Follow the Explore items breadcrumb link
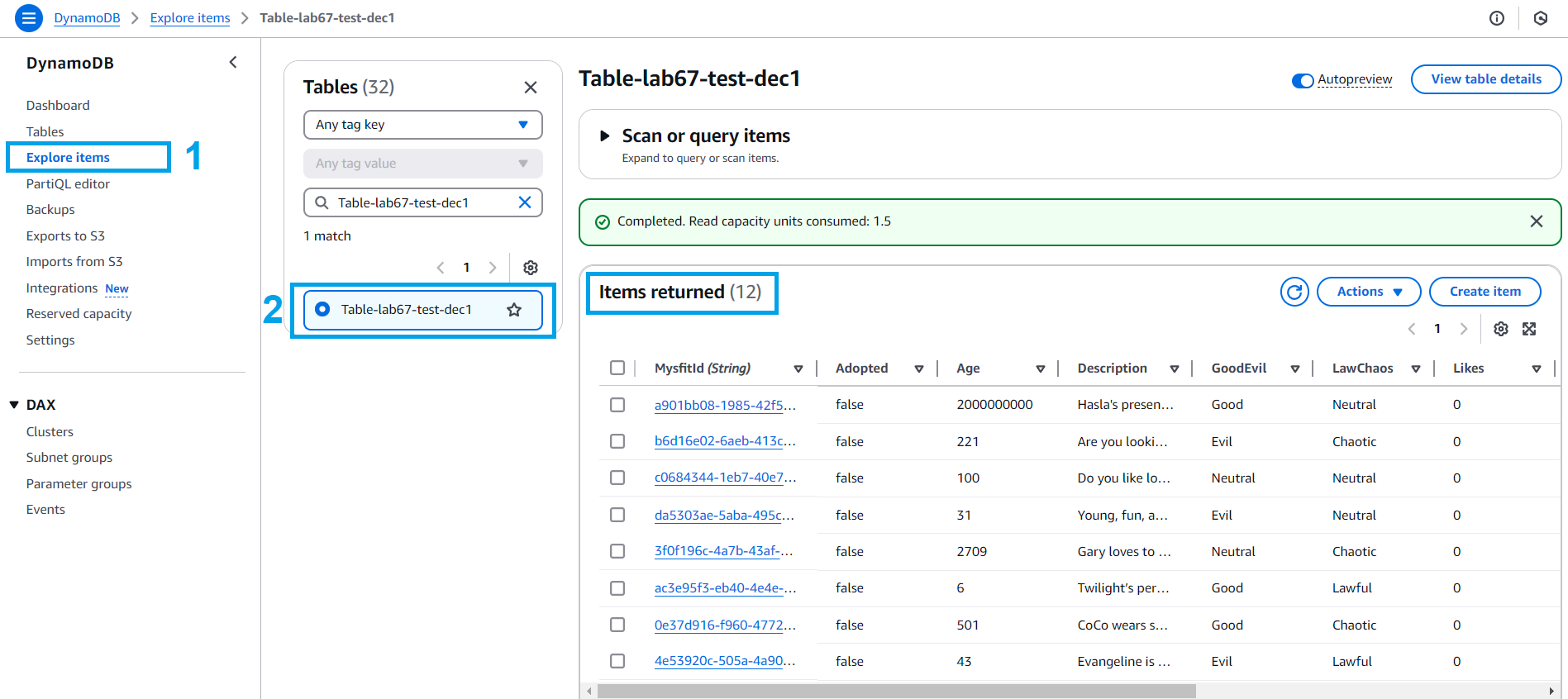The width and height of the screenshot is (1568, 699). tap(190, 18)
